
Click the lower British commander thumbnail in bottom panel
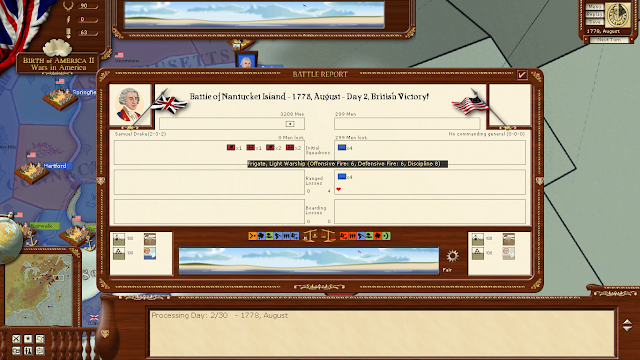click(150, 253)
